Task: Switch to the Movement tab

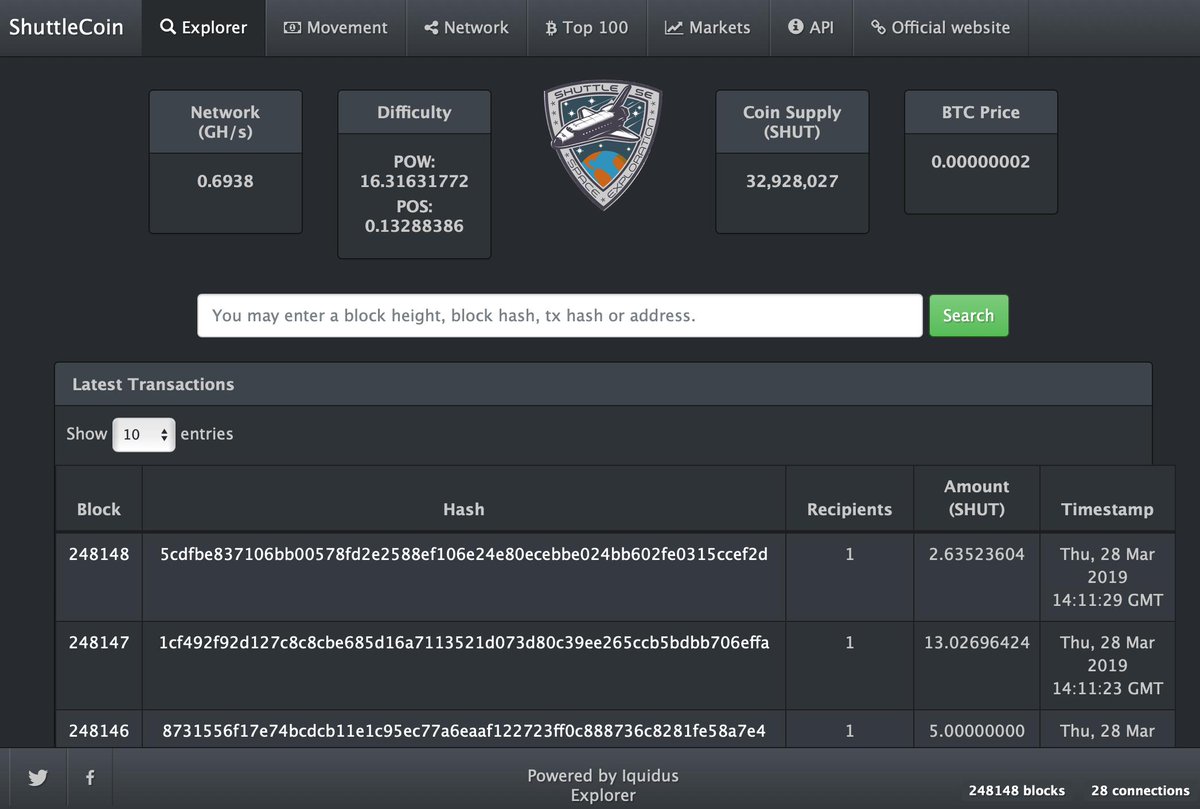Action: (336, 28)
